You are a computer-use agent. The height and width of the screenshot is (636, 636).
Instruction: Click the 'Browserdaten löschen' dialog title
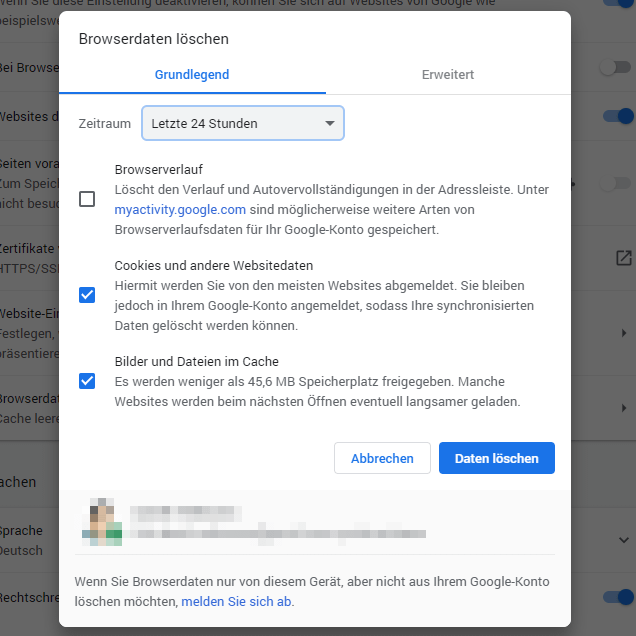point(154,39)
